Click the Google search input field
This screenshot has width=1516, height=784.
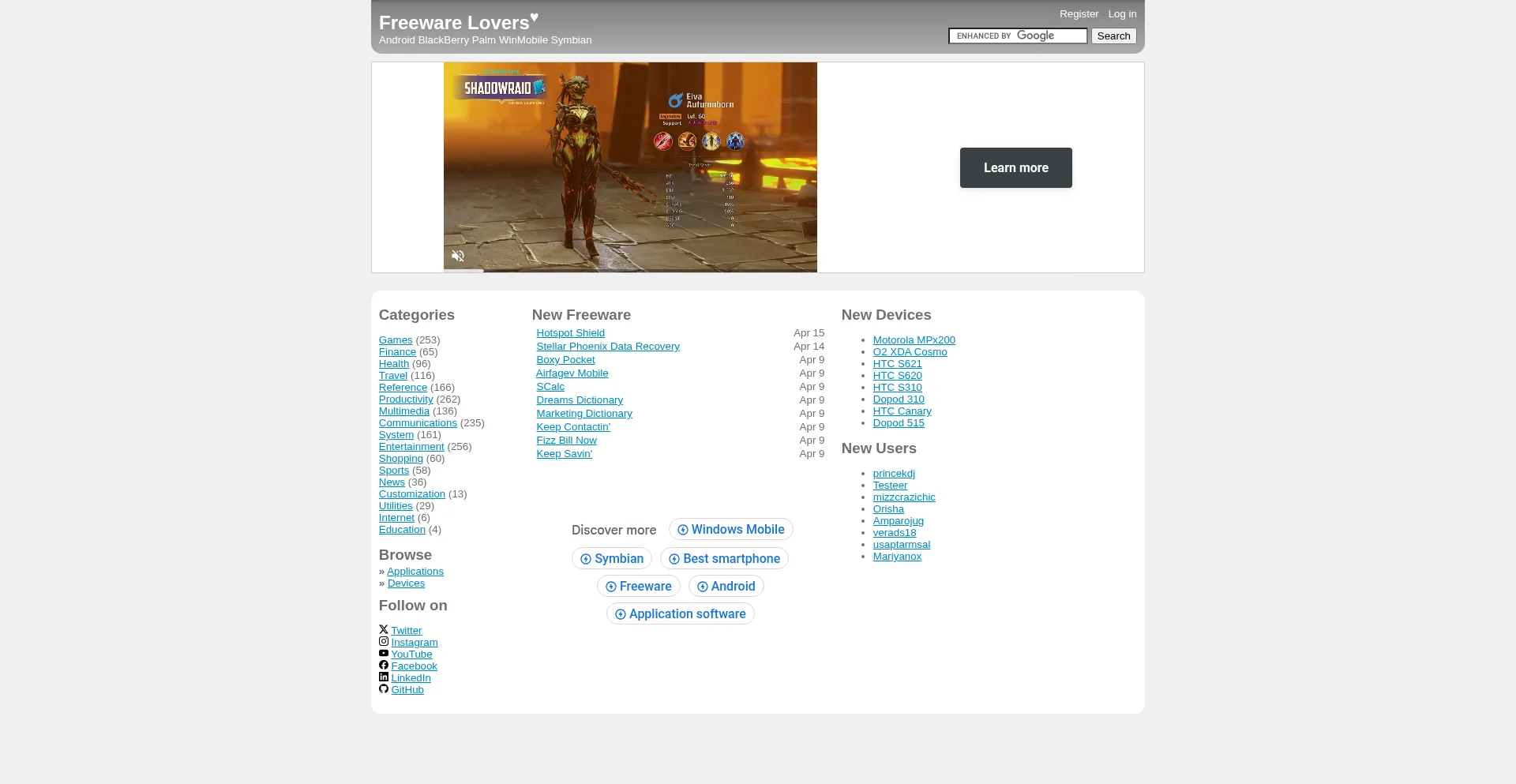[x=1017, y=36]
